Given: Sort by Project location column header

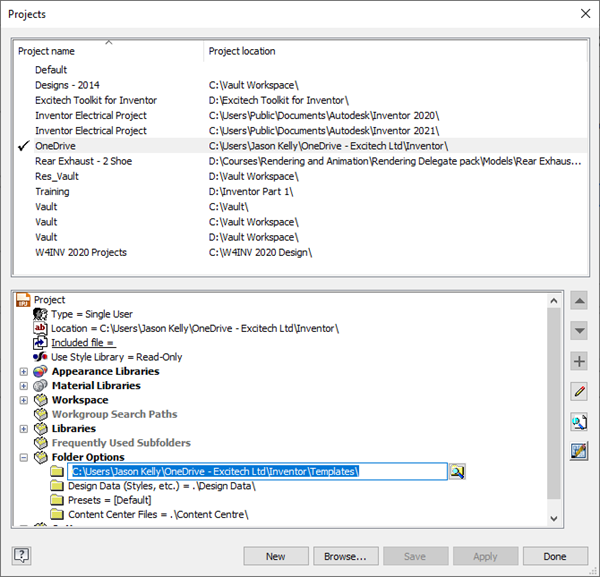Looking at the screenshot, I should (395, 51).
